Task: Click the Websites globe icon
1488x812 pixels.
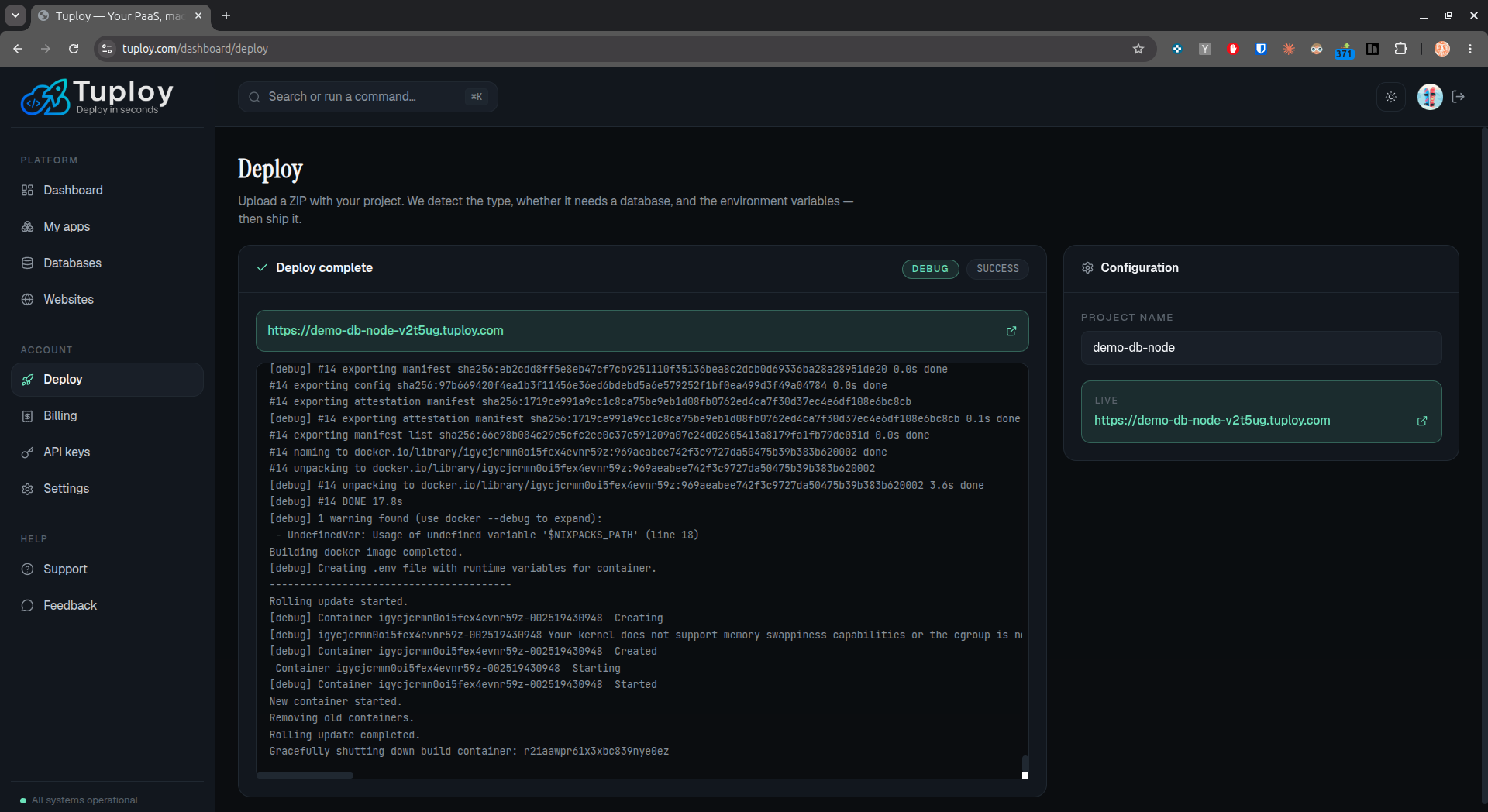Action: (x=27, y=300)
